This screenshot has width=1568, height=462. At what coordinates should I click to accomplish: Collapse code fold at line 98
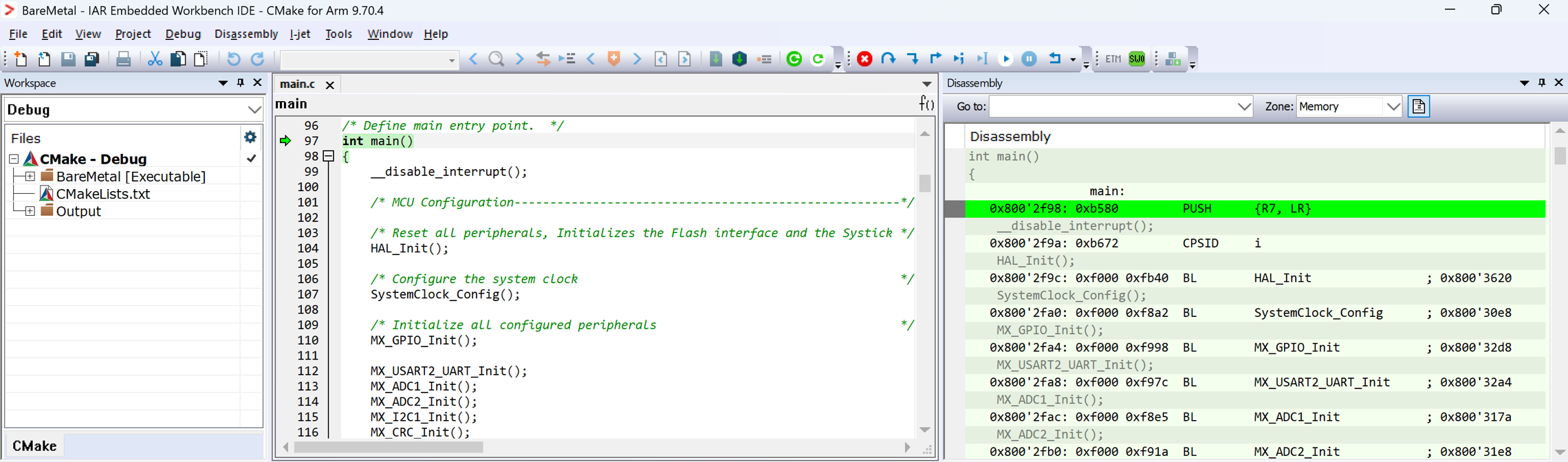point(329,156)
